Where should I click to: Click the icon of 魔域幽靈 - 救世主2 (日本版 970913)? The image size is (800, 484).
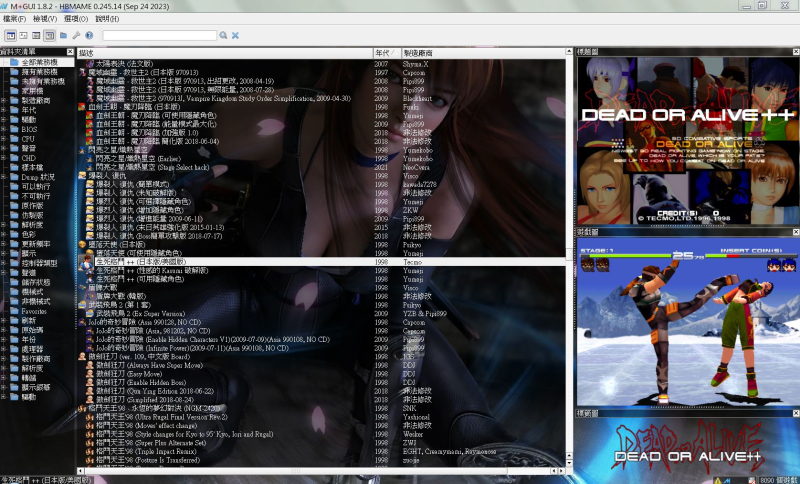[x=82, y=72]
